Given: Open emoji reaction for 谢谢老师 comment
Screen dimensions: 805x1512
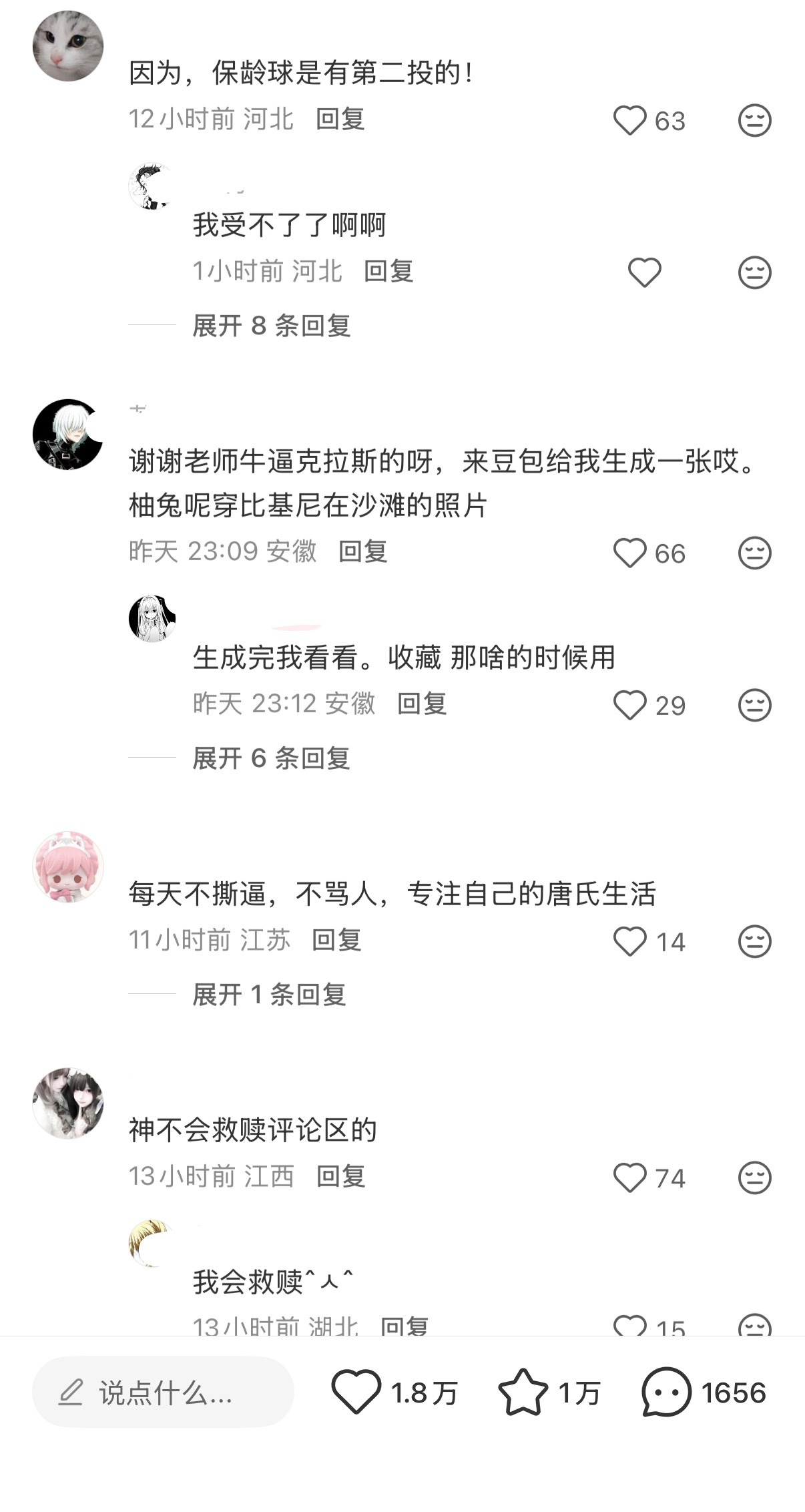Looking at the screenshot, I should (755, 553).
